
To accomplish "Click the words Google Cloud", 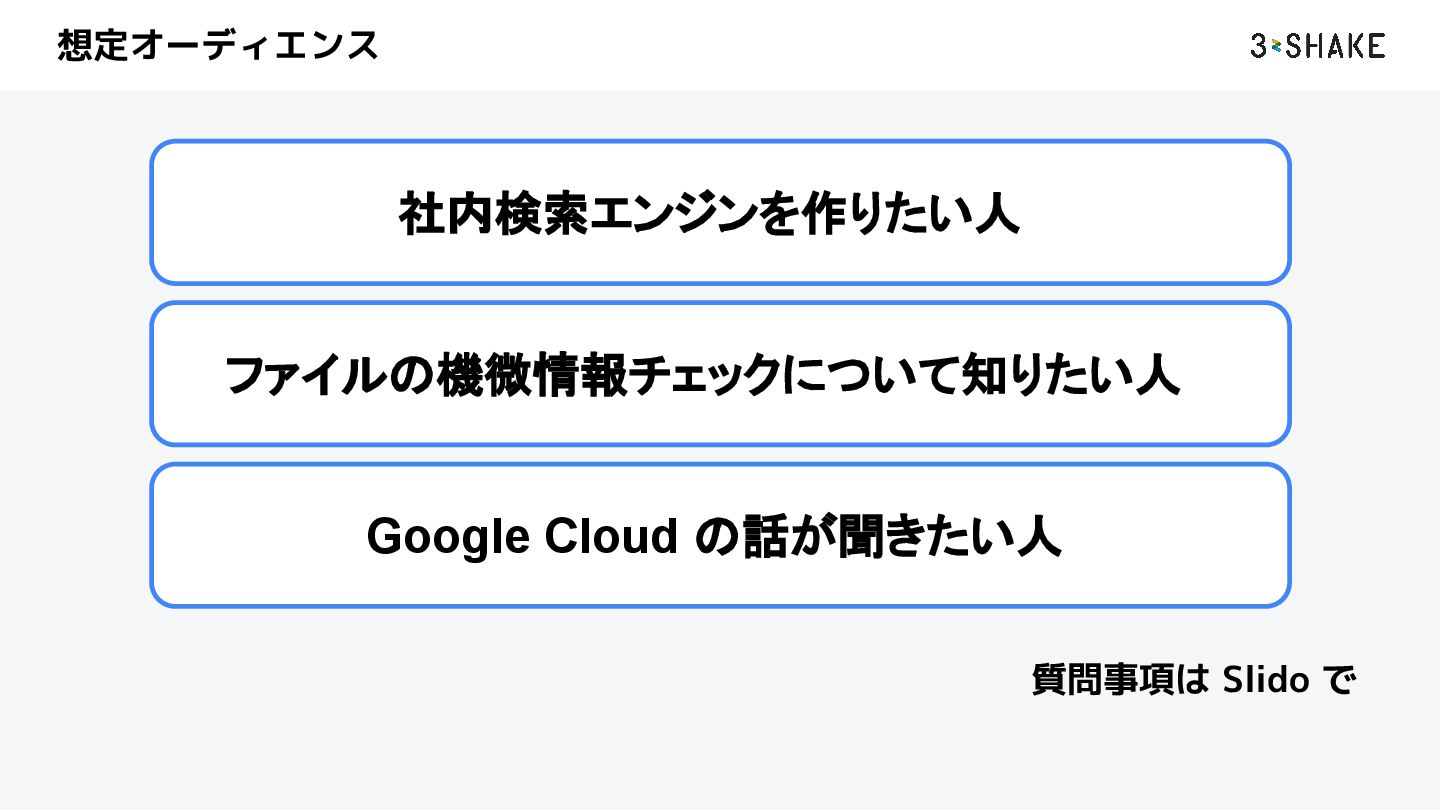I will click(523, 537).
